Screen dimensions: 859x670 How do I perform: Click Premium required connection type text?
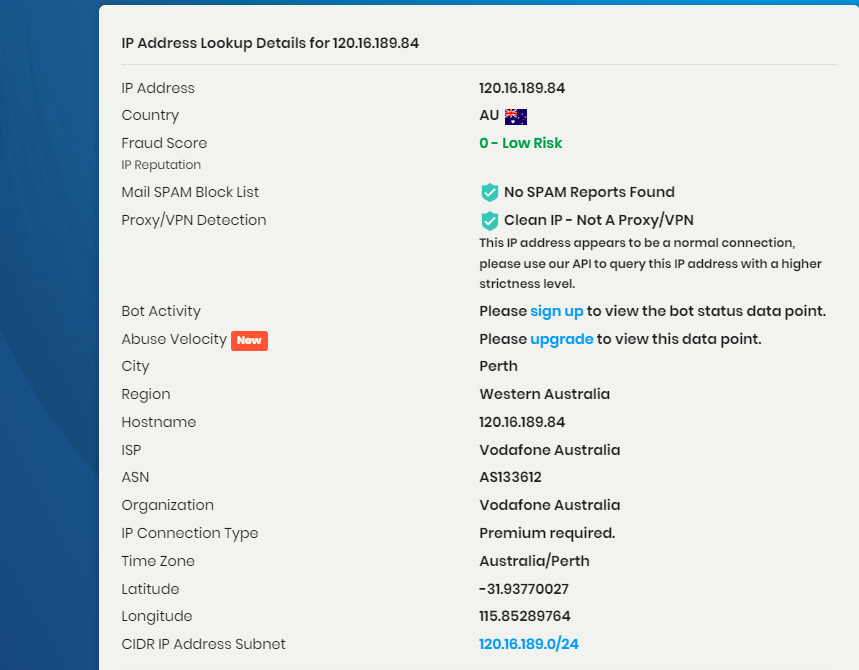tap(547, 533)
